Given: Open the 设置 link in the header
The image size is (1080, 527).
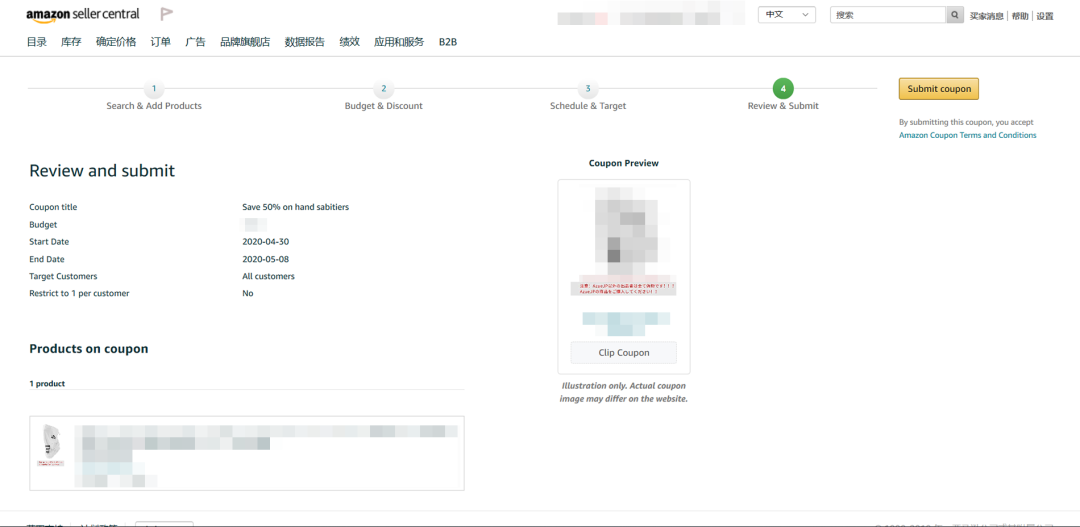Looking at the screenshot, I should tap(1045, 16).
